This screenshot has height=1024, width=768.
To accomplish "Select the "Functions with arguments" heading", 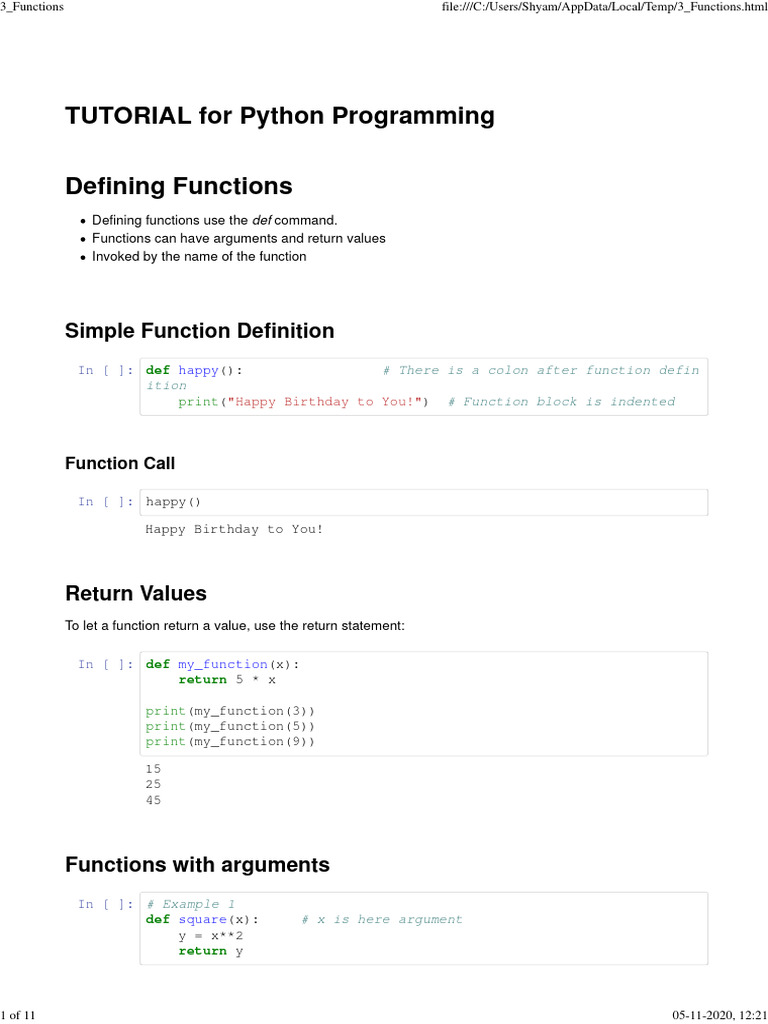I will [197, 864].
